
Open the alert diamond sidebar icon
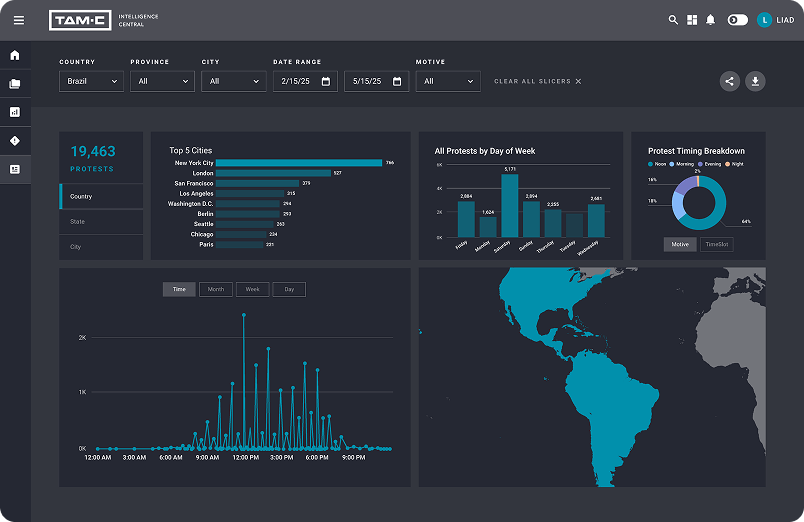point(15,141)
